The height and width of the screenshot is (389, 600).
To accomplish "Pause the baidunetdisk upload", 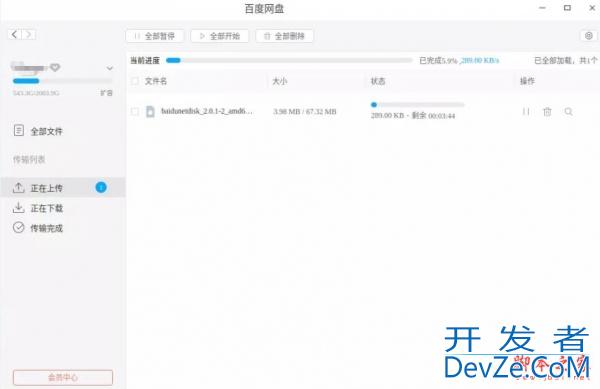I will (526, 112).
